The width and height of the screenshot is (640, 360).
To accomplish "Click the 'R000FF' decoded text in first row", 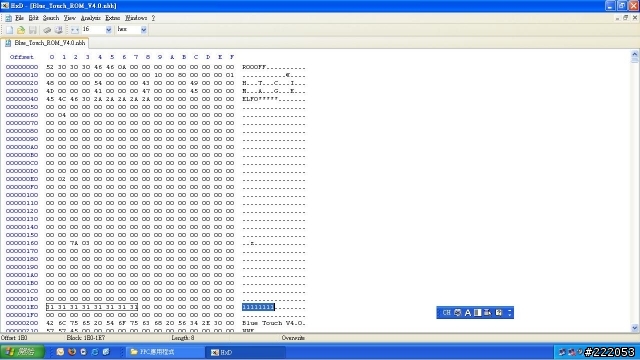I will pos(254,67).
